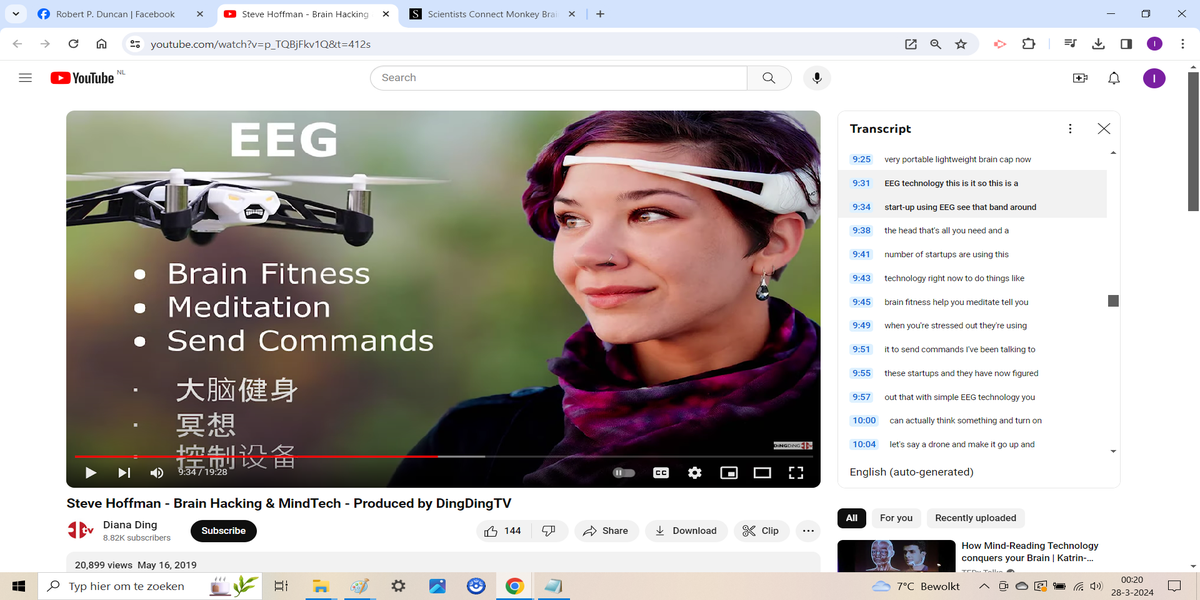The width and height of the screenshot is (1200, 600).
Task: Open Chrome downloads
Action: 1098,44
